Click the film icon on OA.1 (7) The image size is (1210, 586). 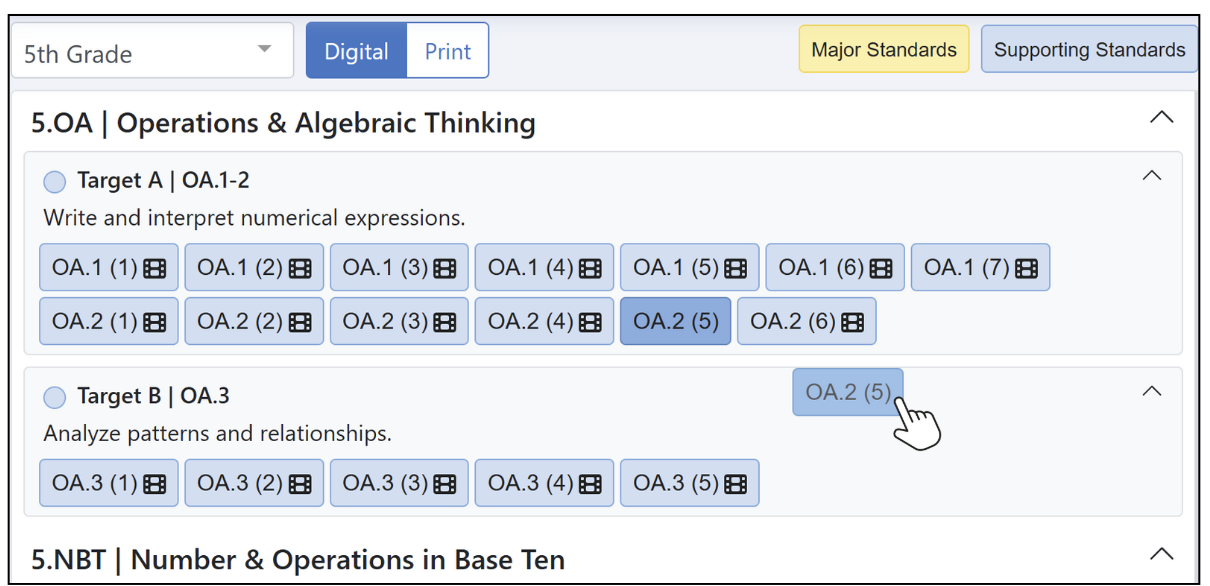pos(1026,268)
